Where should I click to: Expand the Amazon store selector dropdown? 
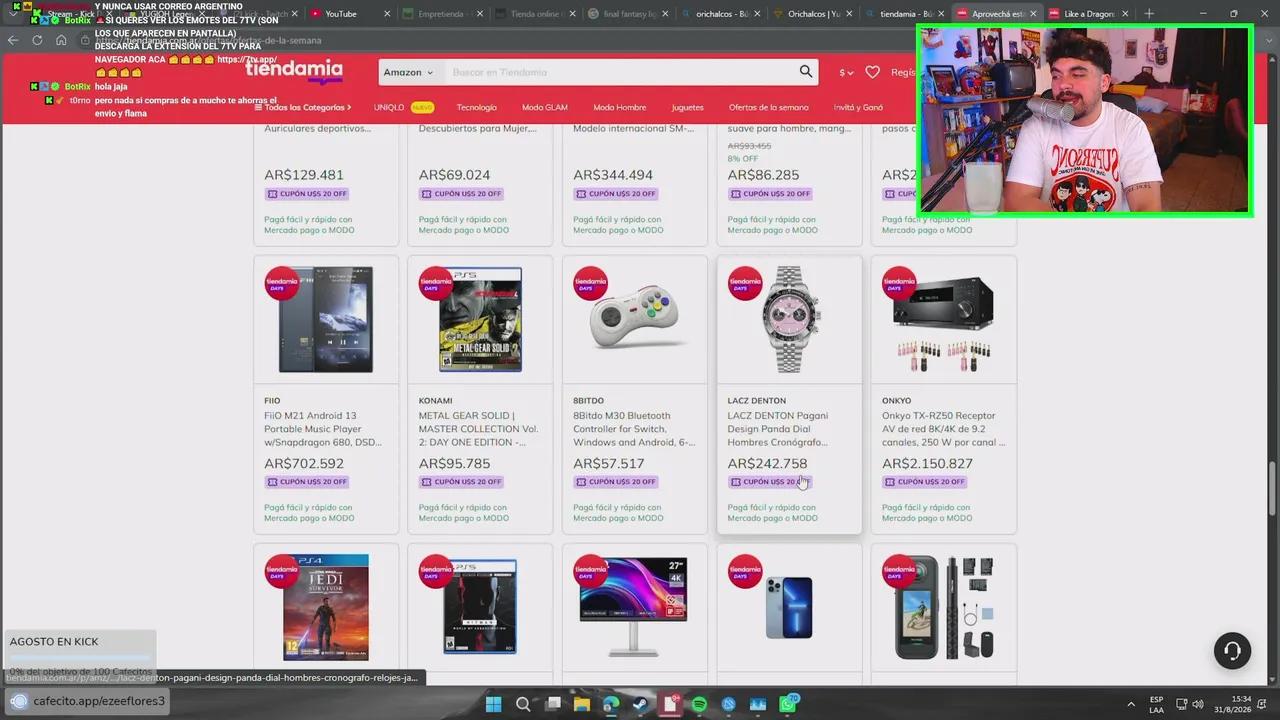tap(408, 72)
